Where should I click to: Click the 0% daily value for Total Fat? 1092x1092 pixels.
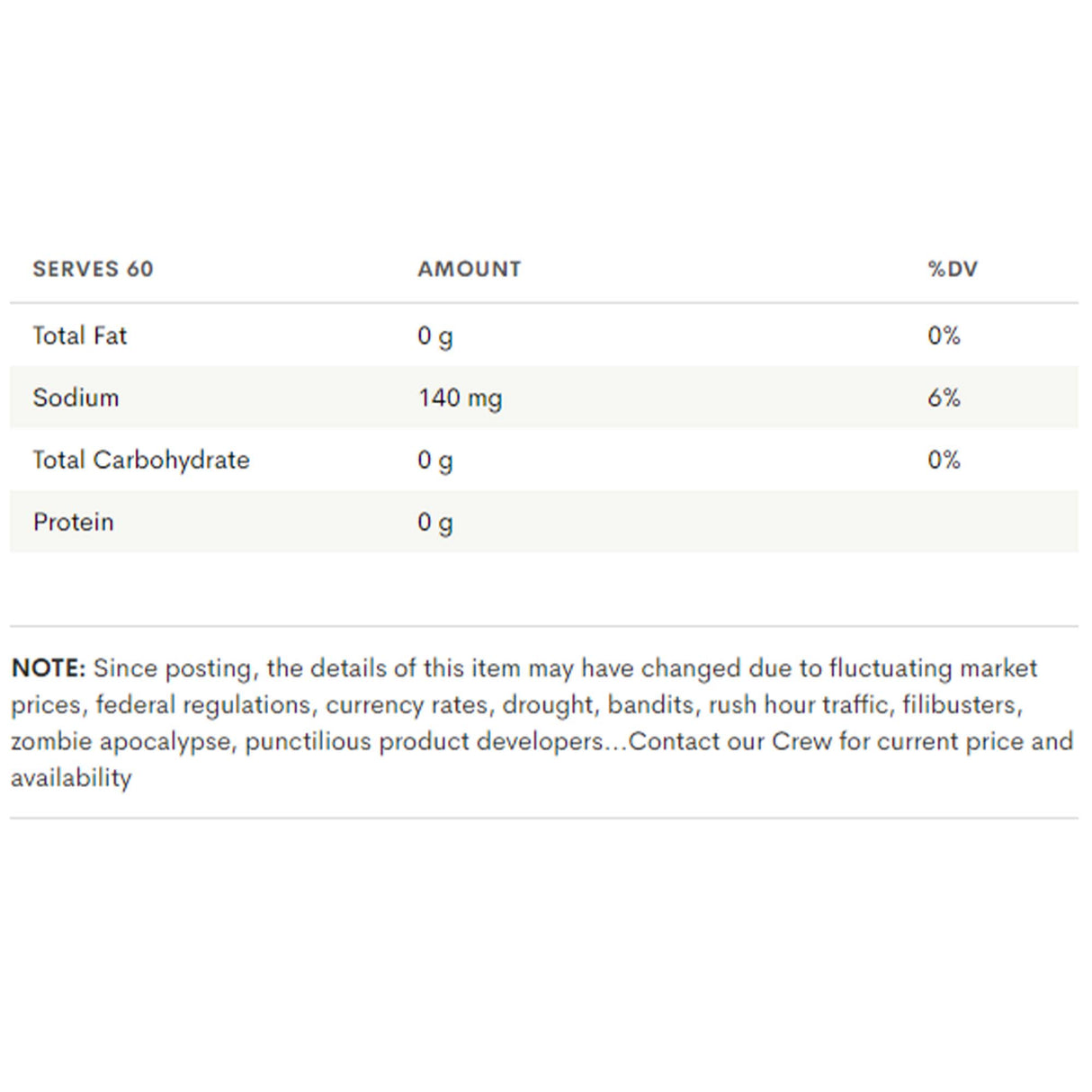(x=944, y=336)
